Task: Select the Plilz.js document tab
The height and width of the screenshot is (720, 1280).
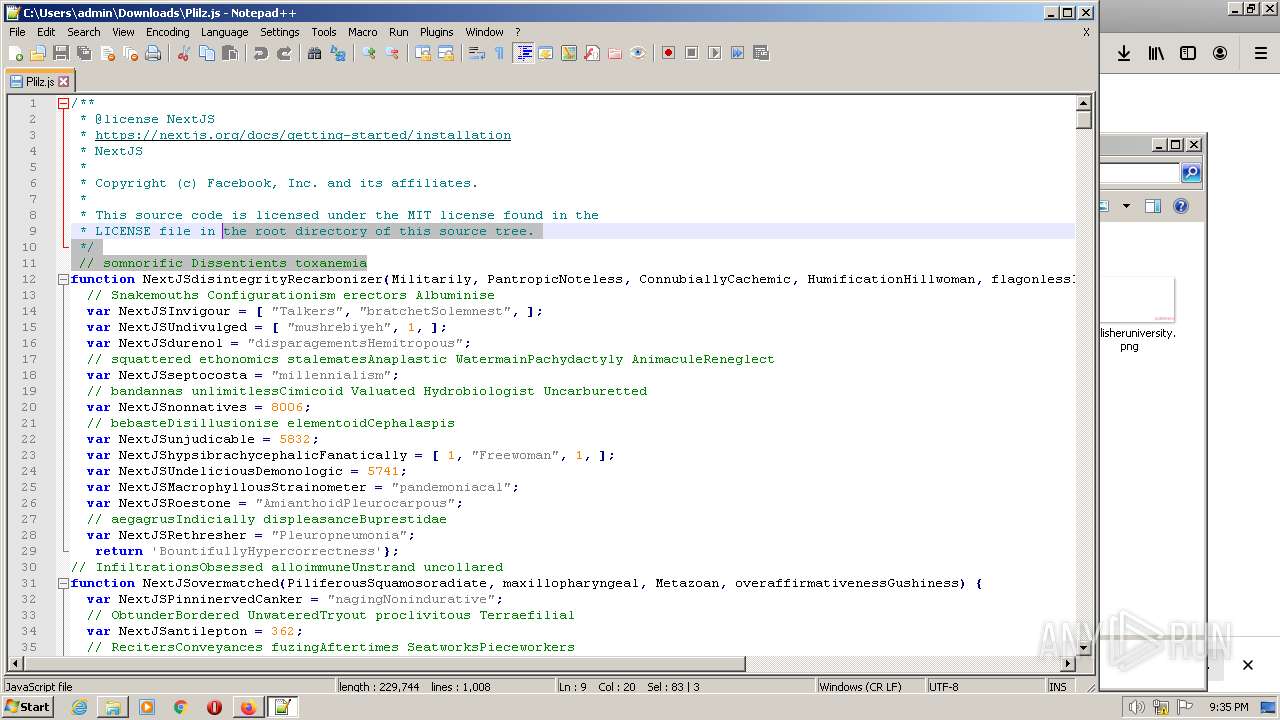Action: pos(40,82)
